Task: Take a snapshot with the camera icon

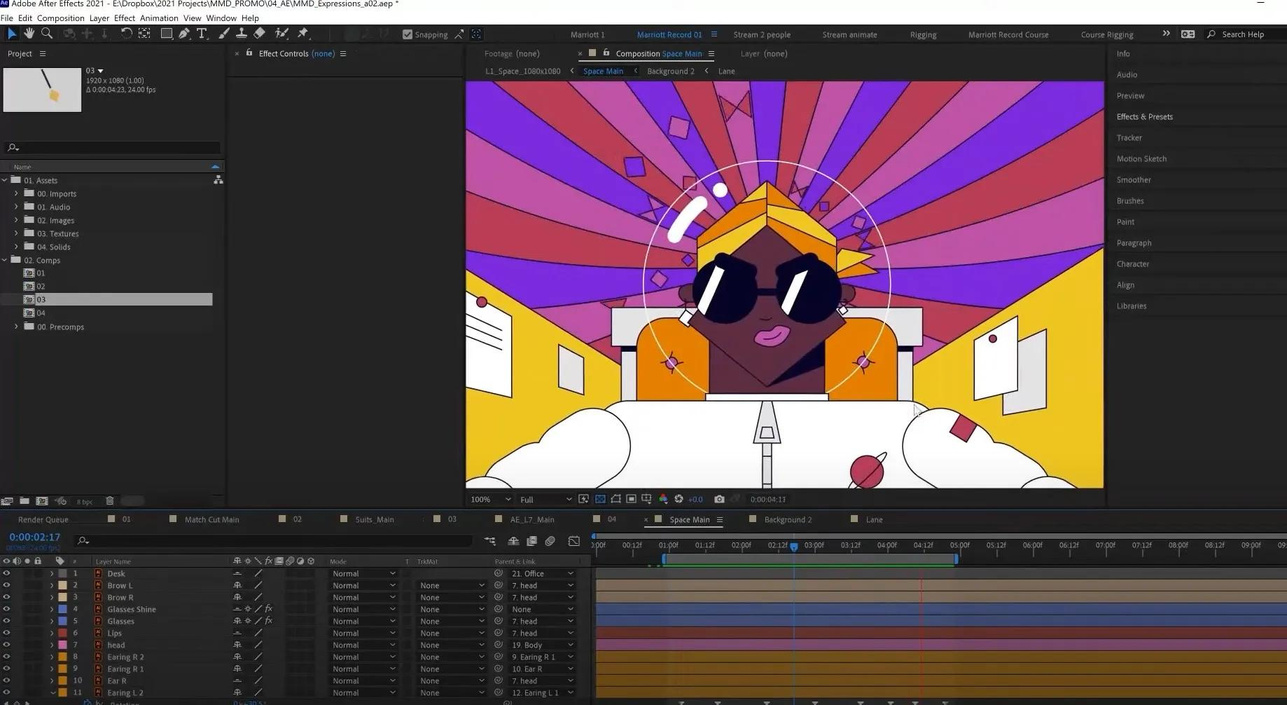Action: (719, 499)
